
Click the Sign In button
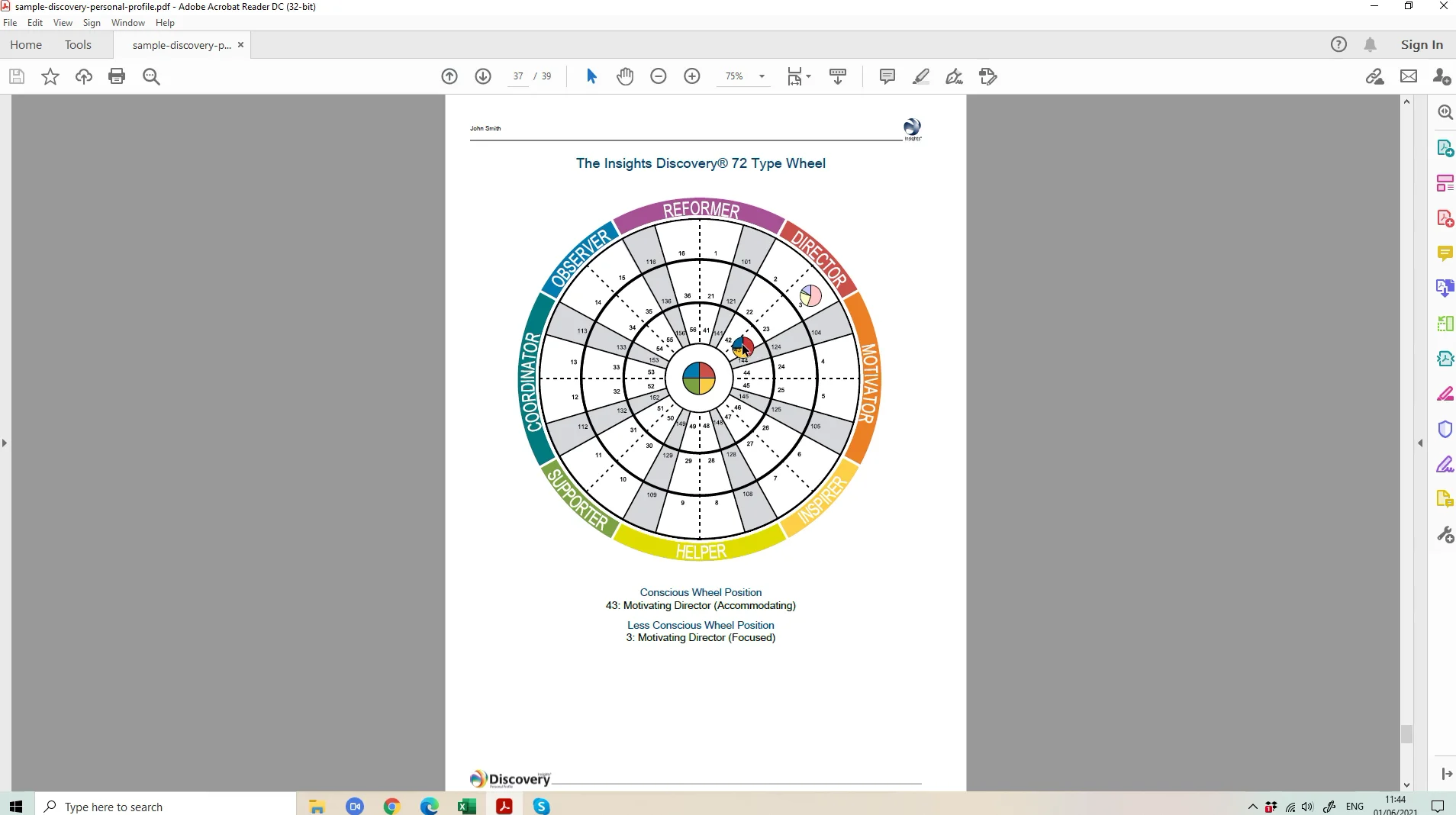click(x=1421, y=44)
